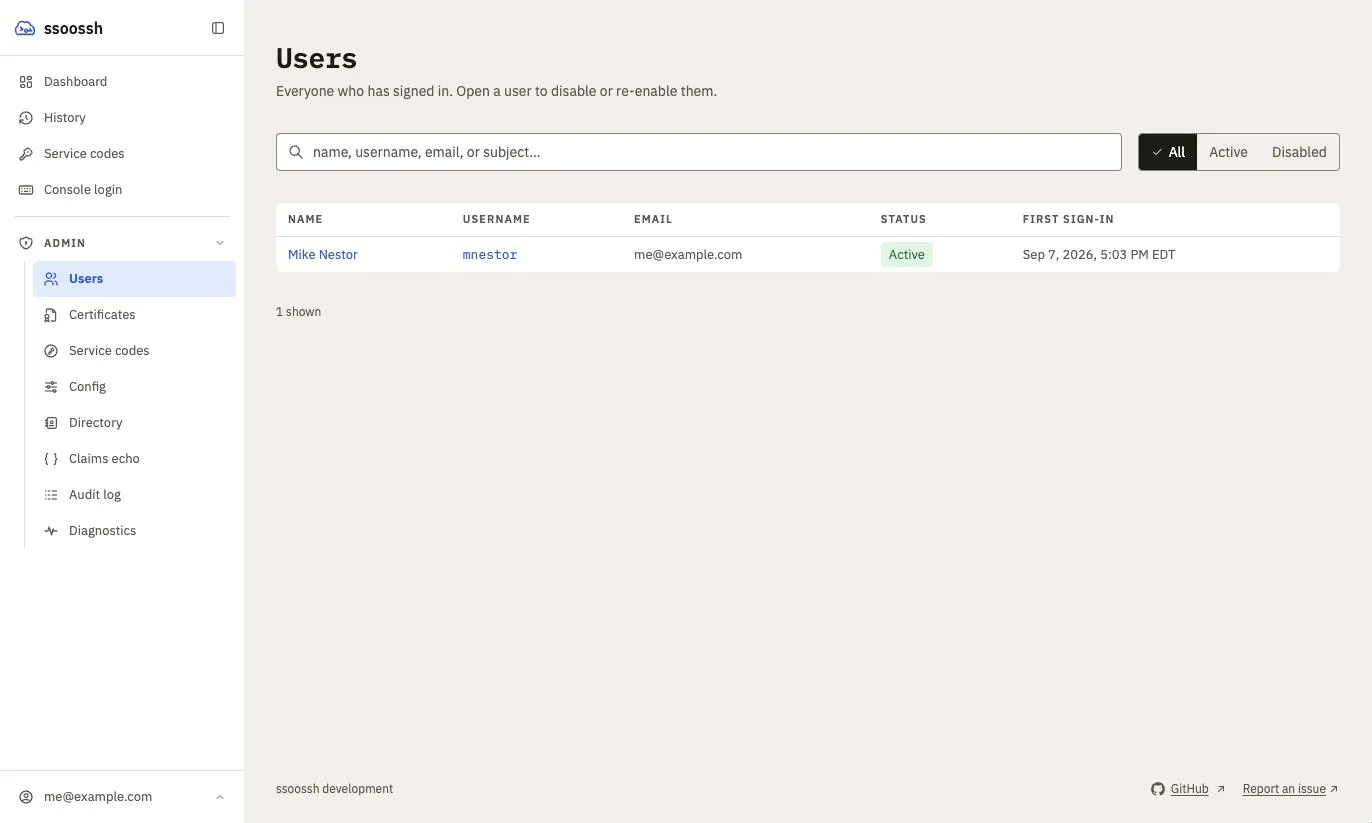Viewport: 1372px width, 823px height.
Task: Click the Active status badge
Action: coord(906,255)
